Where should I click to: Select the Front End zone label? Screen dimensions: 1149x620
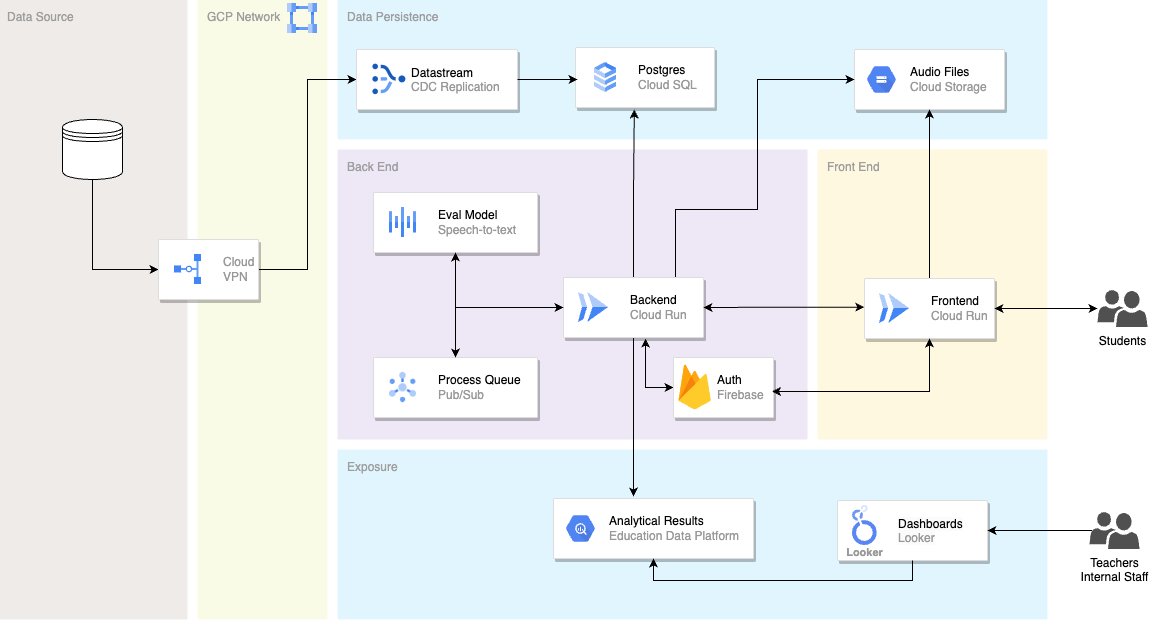click(x=852, y=167)
